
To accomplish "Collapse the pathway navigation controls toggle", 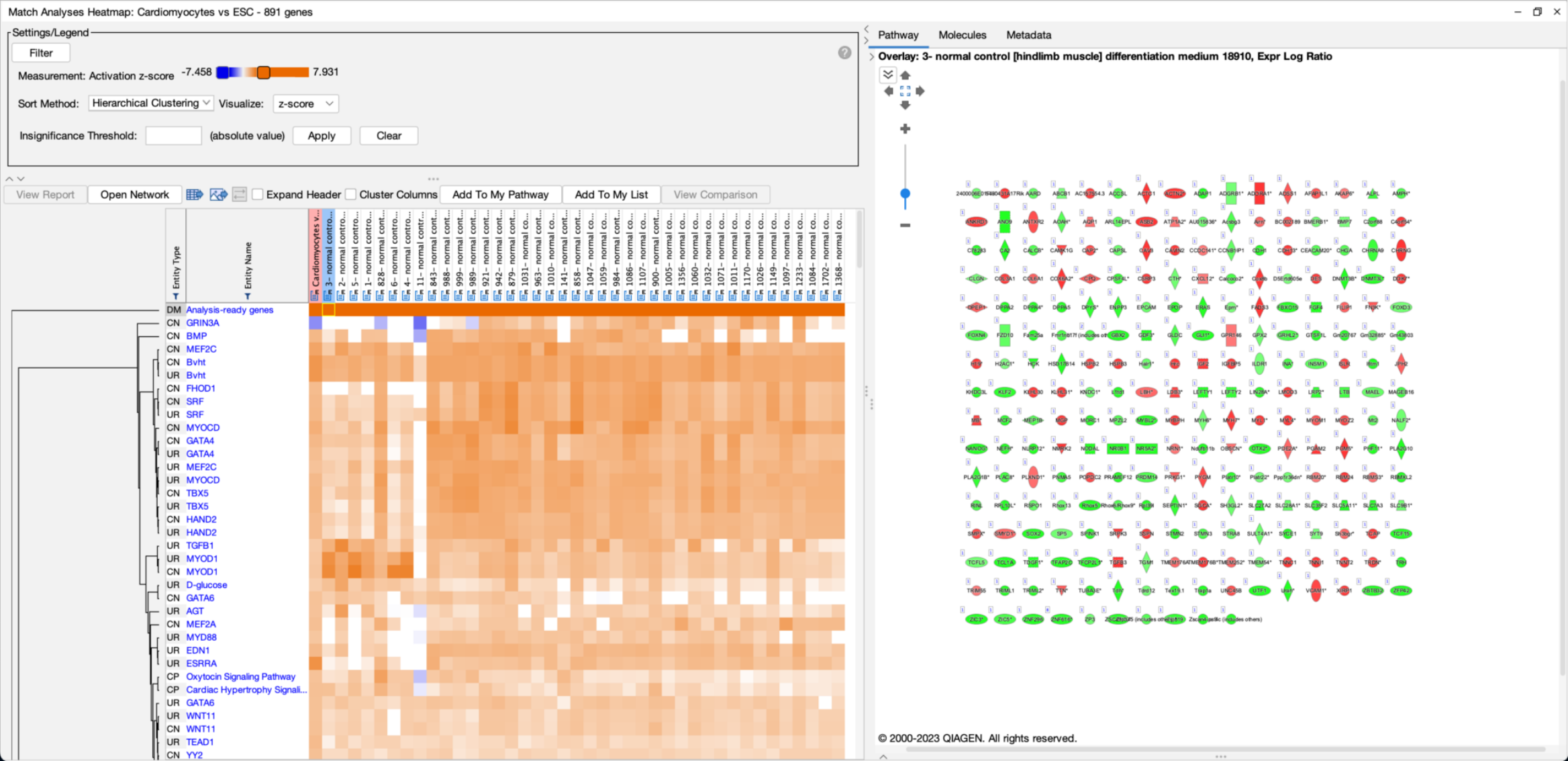I will tap(887, 75).
